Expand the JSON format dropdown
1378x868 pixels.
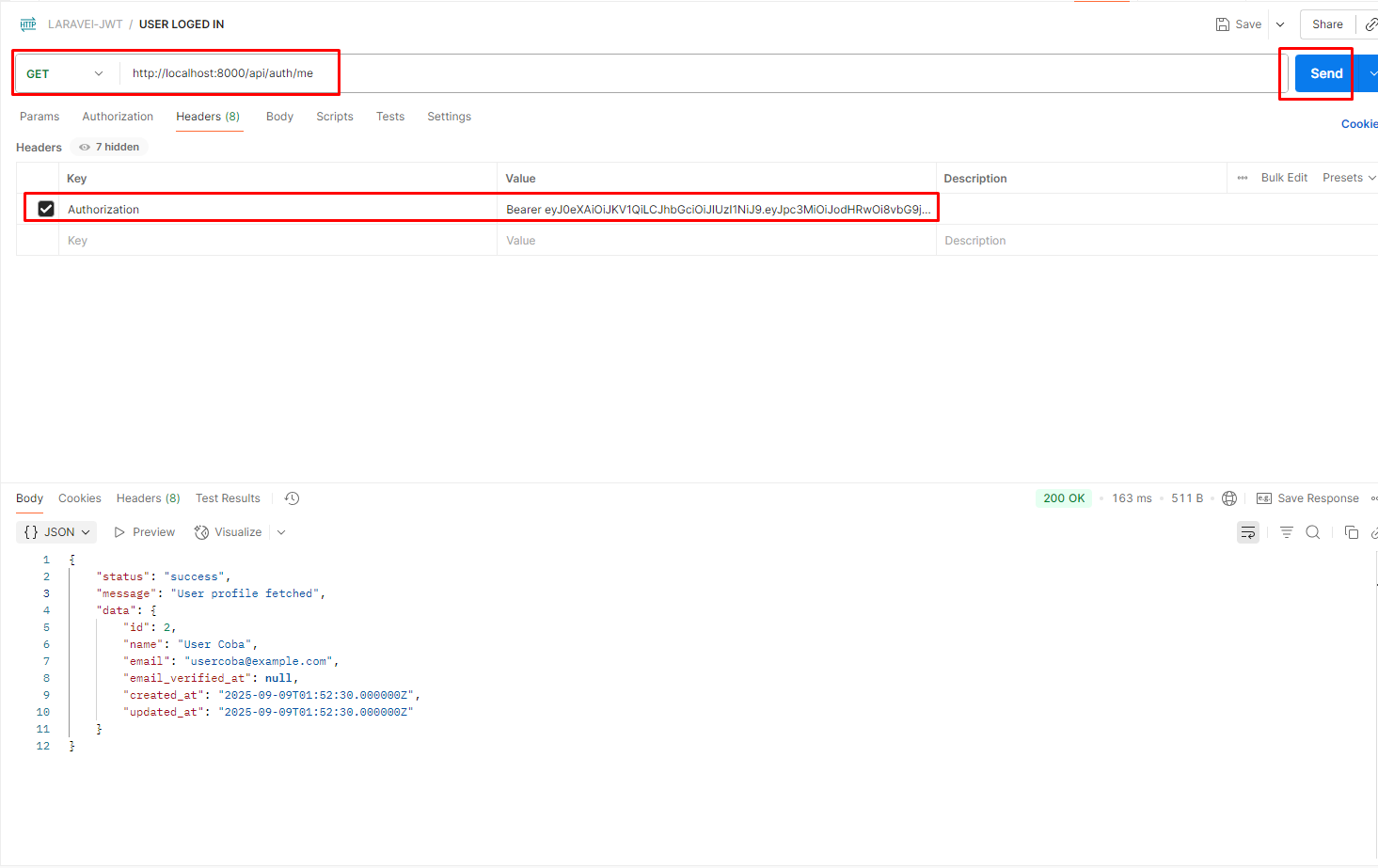56,532
